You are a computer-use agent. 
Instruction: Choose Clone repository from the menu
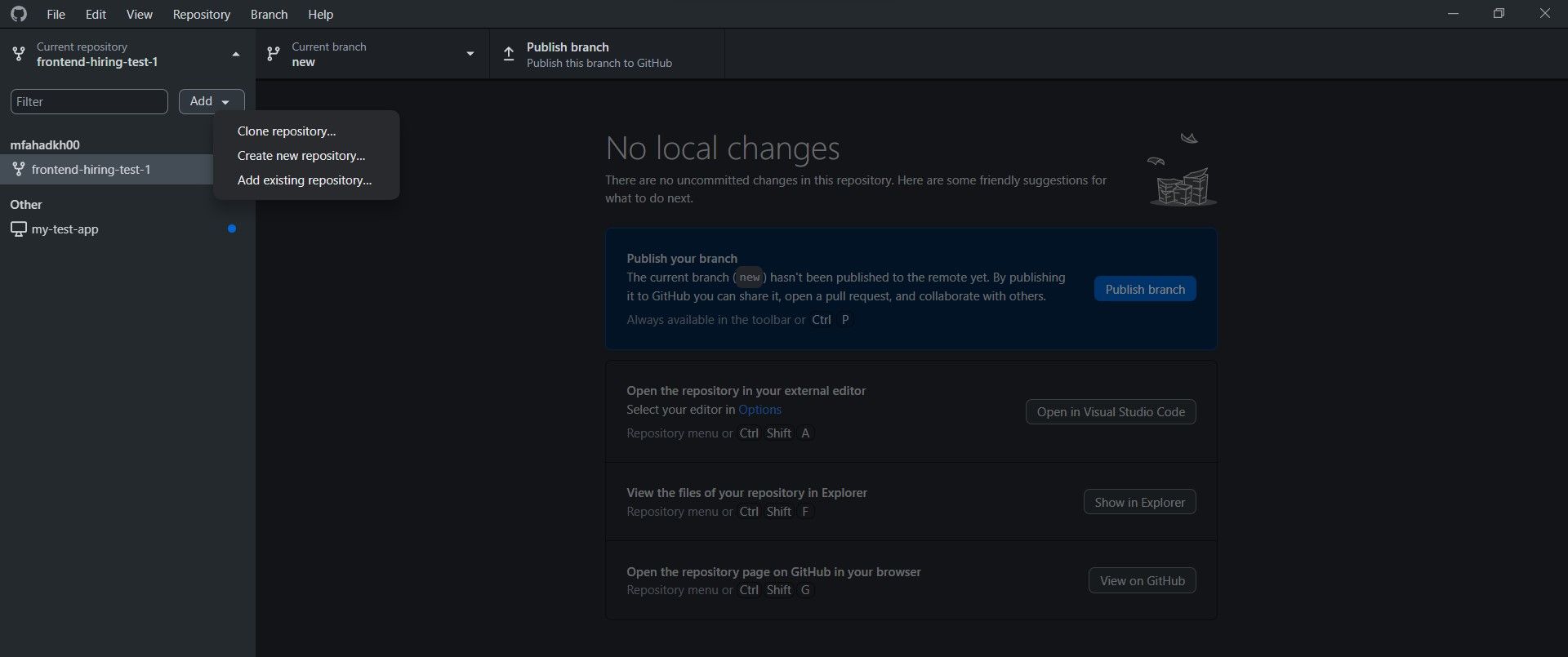(x=287, y=131)
